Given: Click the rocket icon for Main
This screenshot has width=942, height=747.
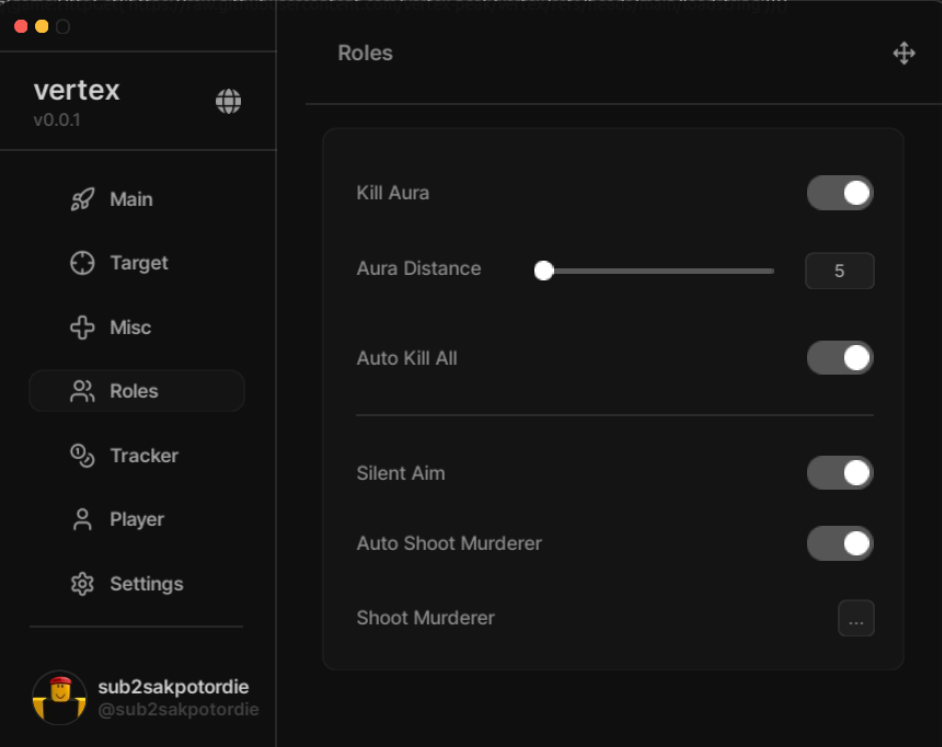Looking at the screenshot, I should click(x=82, y=199).
